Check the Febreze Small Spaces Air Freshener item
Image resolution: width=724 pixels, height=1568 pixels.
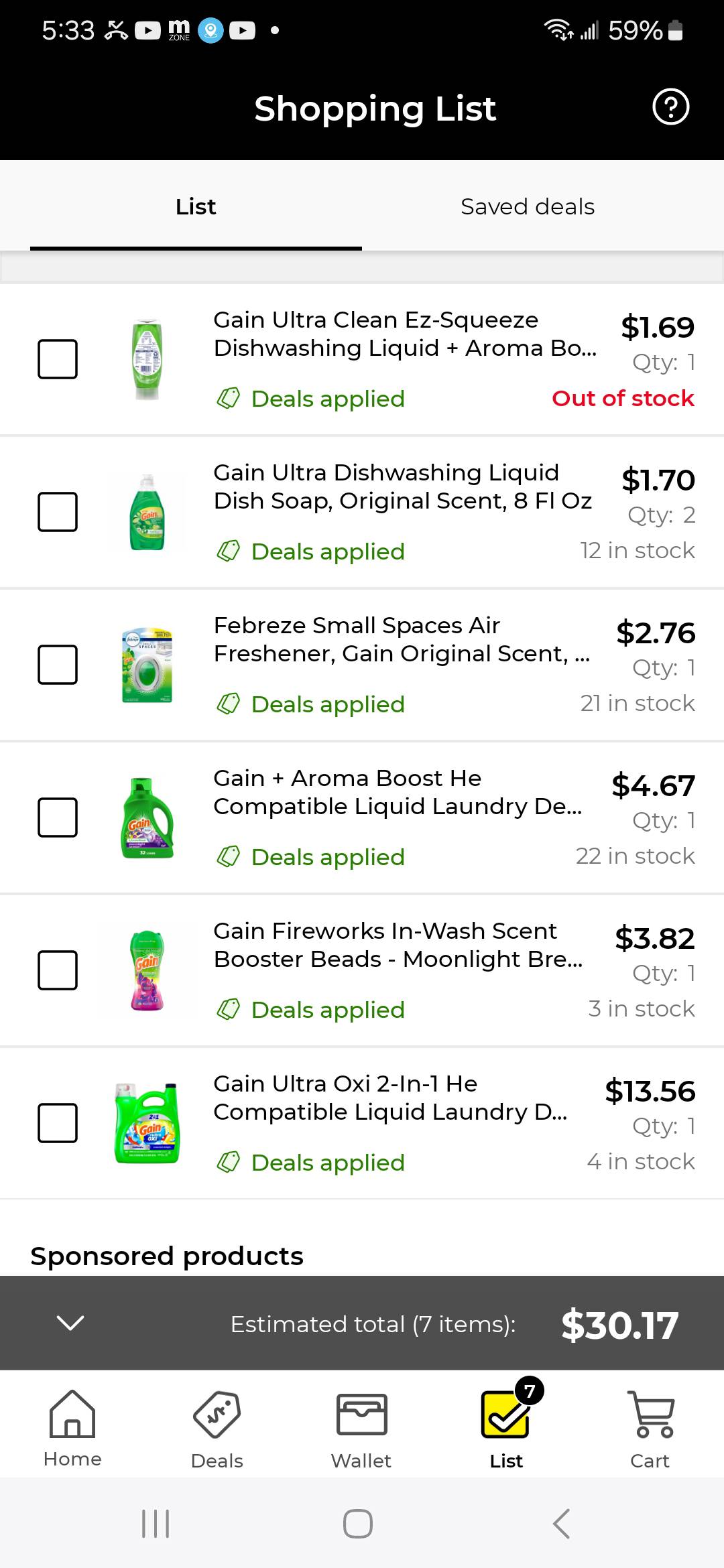coord(58,665)
